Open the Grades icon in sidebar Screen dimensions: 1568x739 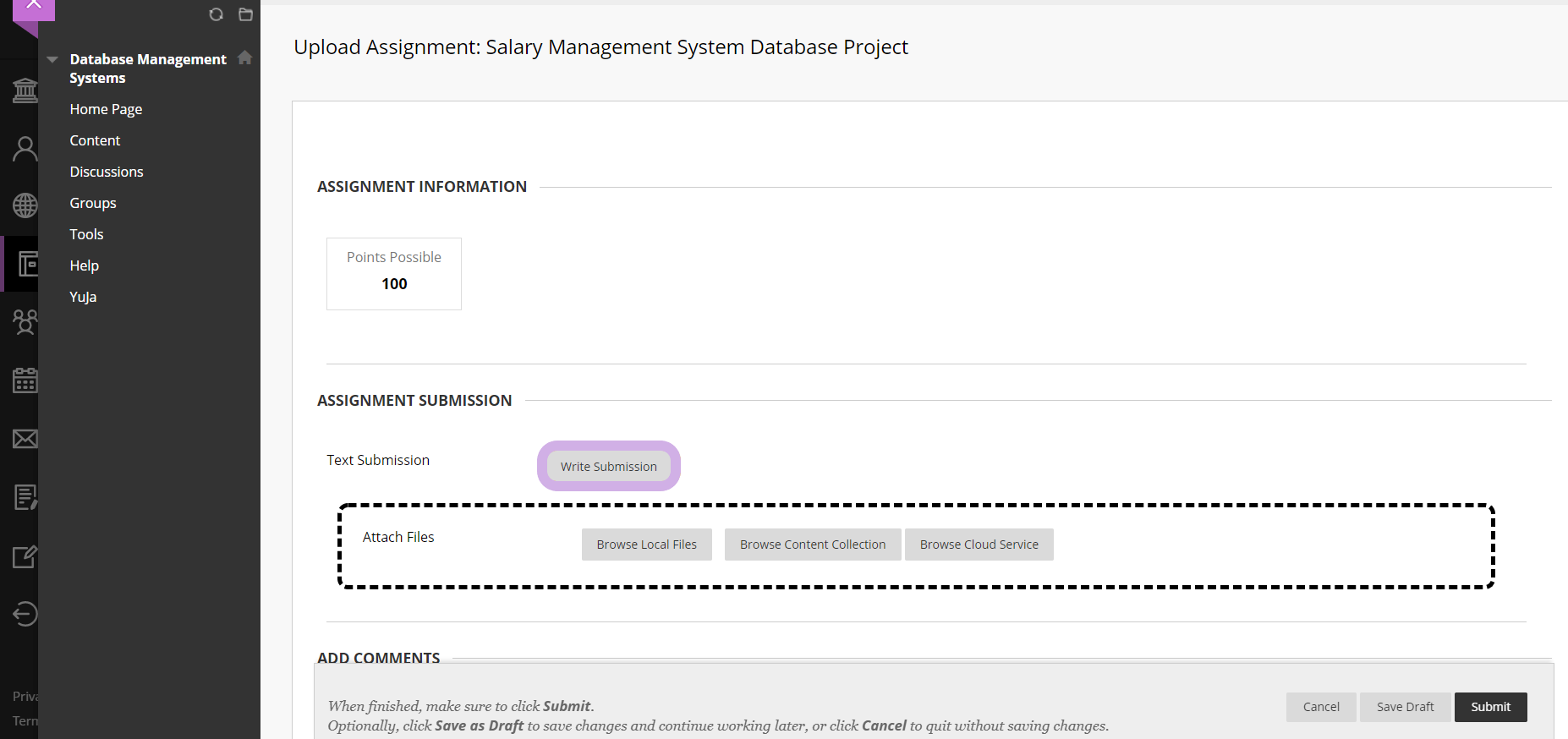point(25,497)
